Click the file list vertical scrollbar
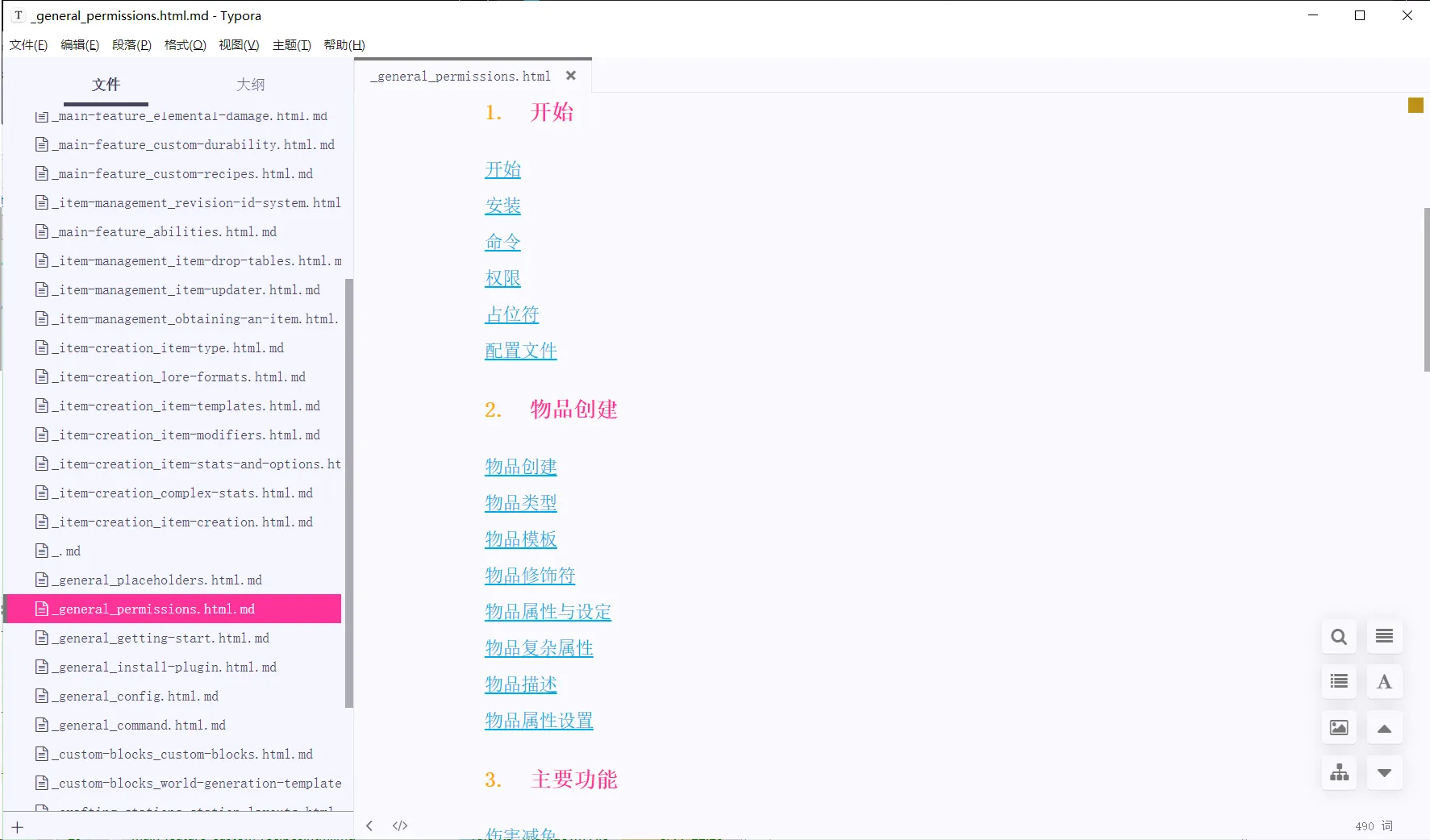 (x=349, y=493)
